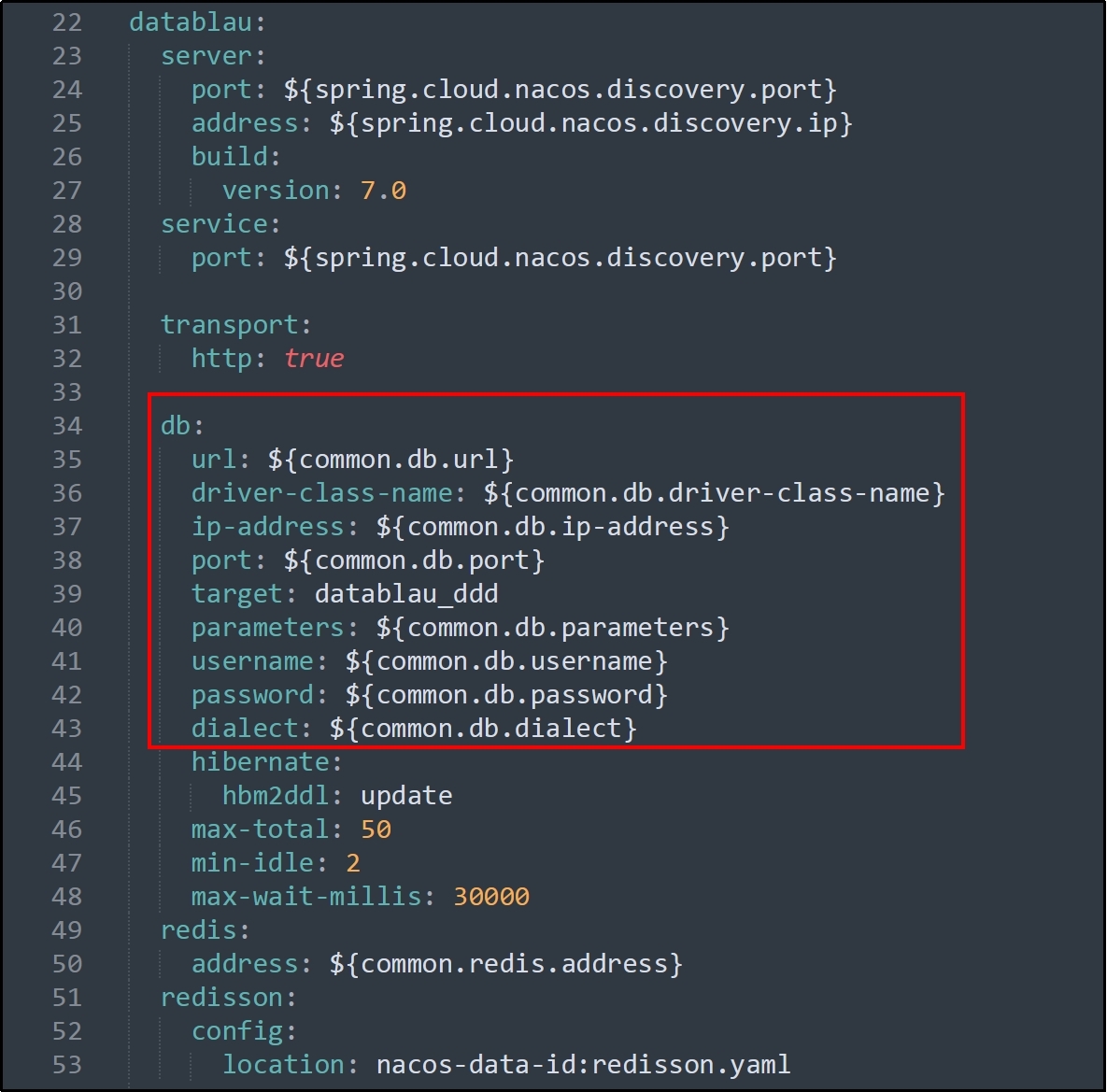Screen dimensions: 1107x1092
Task: Click the 'hibernate:' key
Action: [267, 762]
